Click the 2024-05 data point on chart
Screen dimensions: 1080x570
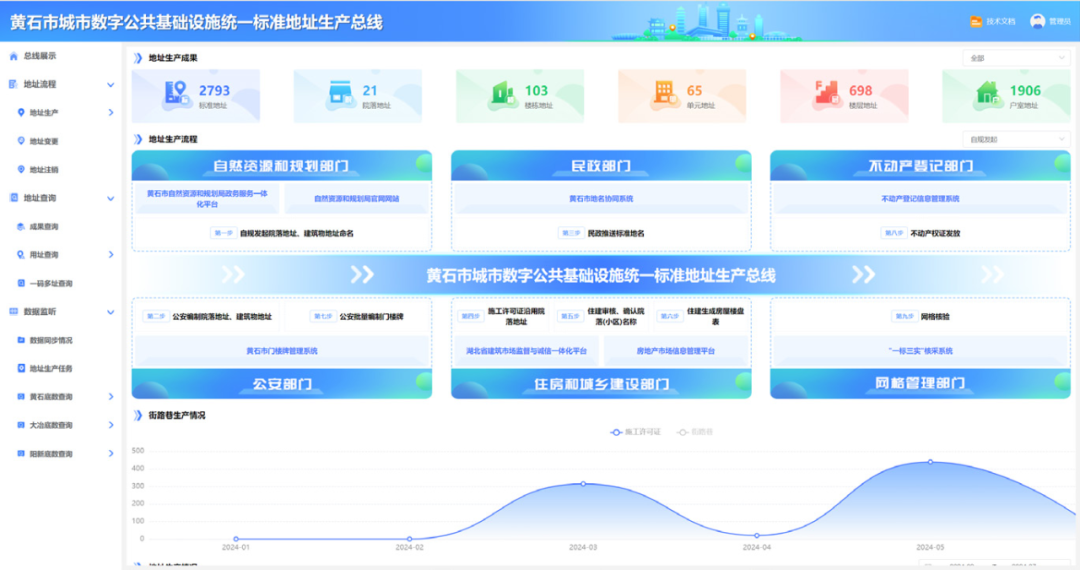[x=930, y=462]
